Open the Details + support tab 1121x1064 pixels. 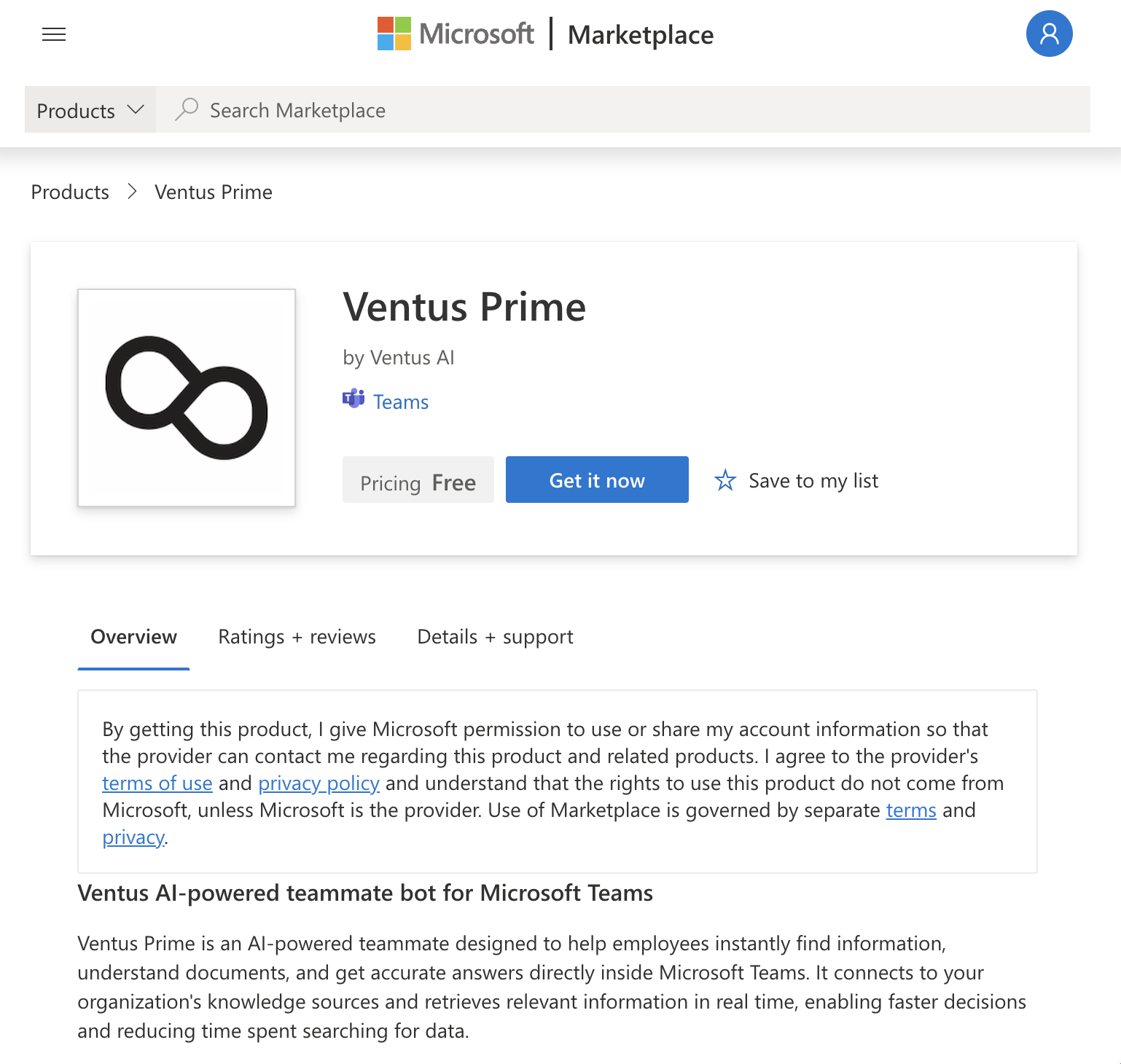pyautogui.click(x=495, y=636)
